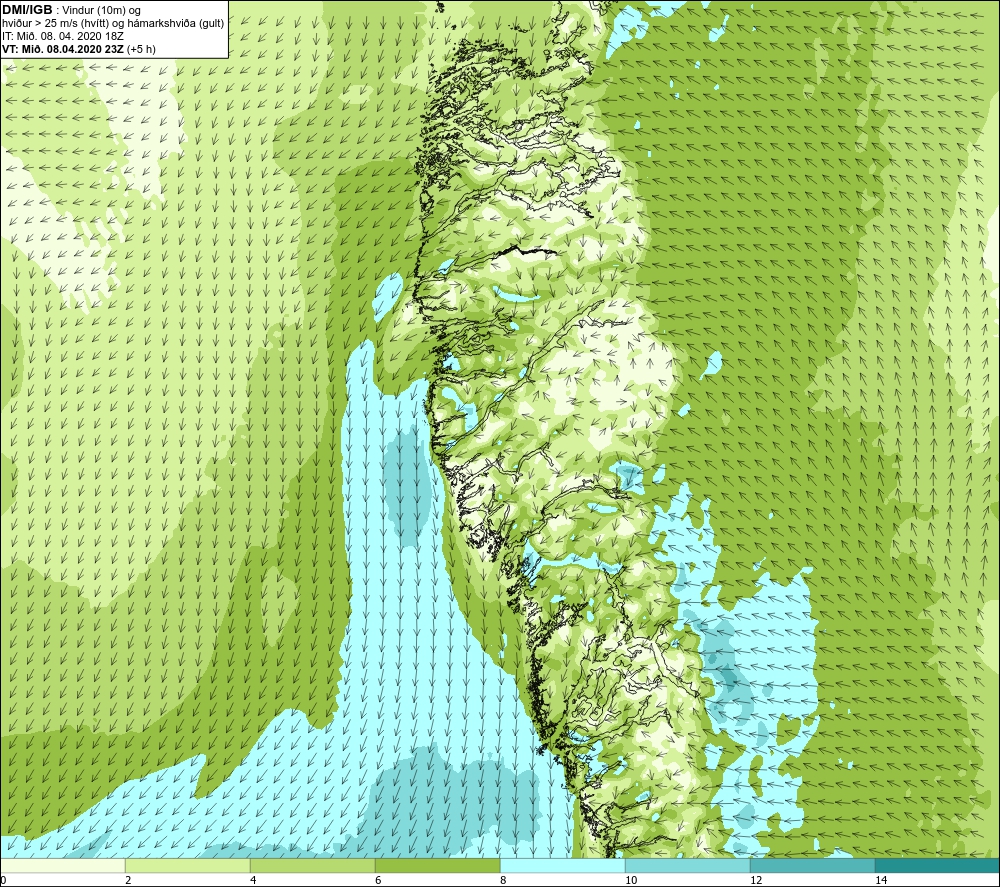The image size is (1000, 887).
Task: Click the '4' label on the wind scale
Action: tap(253, 881)
